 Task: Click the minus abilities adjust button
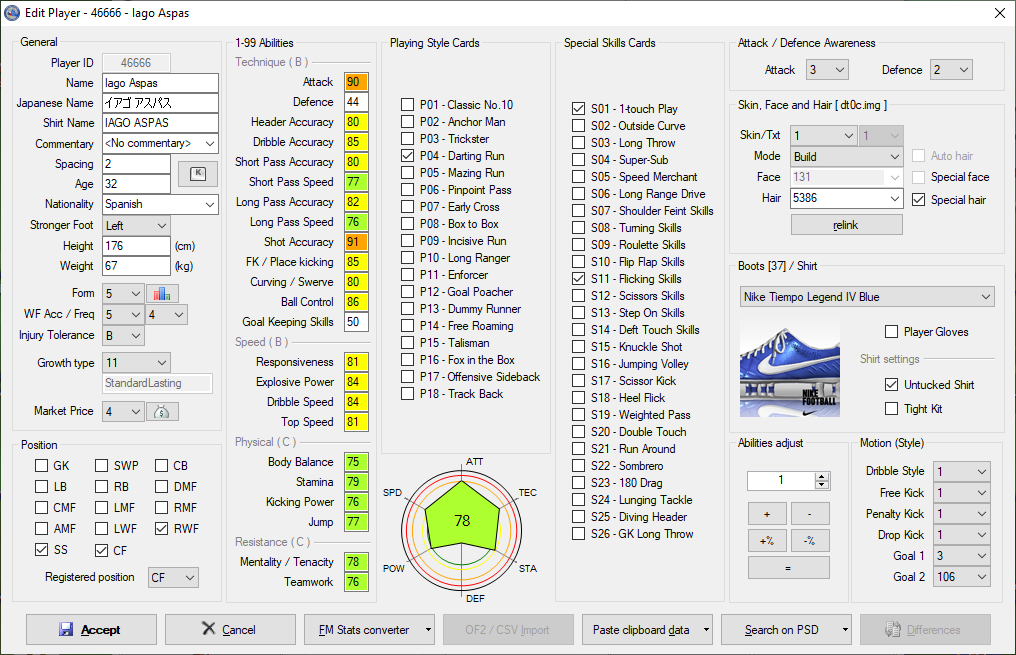click(810, 514)
